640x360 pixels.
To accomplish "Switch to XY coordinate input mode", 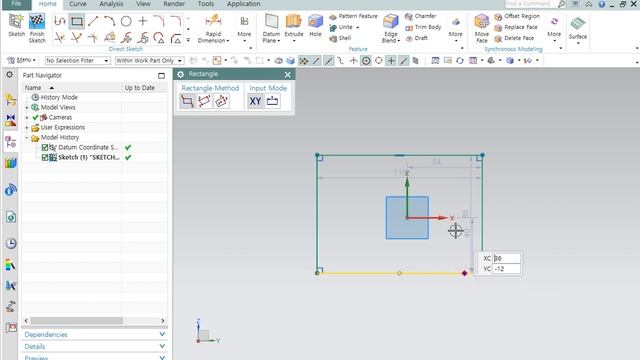I will click(x=255, y=101).
